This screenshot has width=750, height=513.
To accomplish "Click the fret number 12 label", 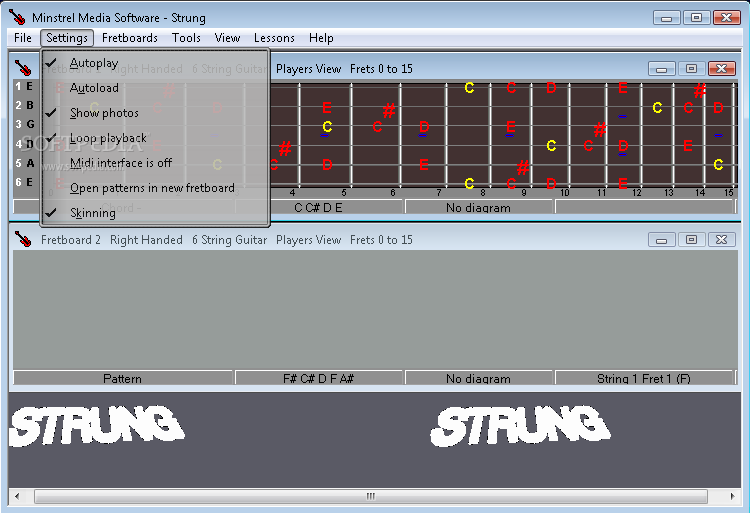I will coord(637,193).
